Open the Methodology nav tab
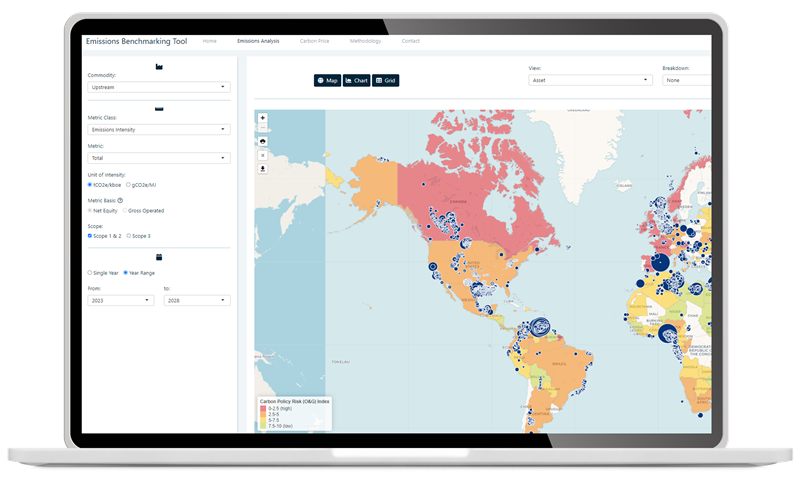This screenshot has width=800, height=480. [365, 41]
